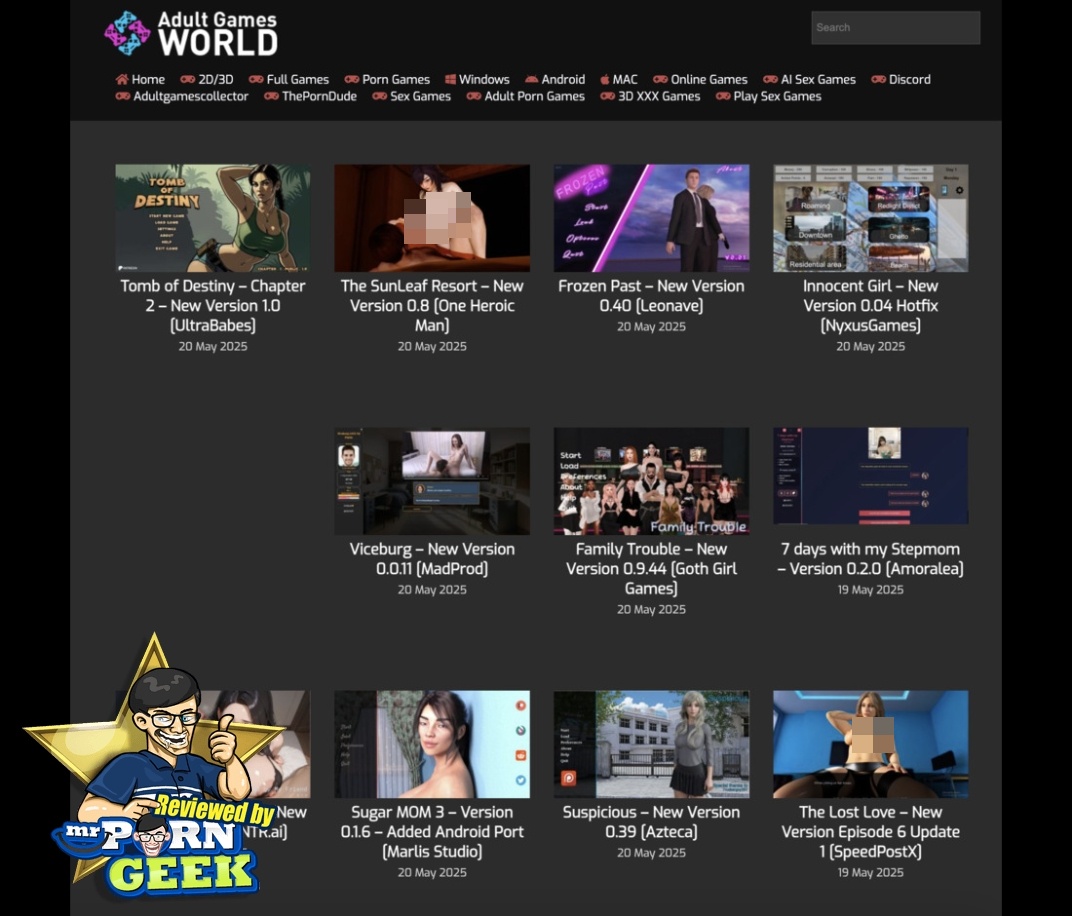Open the Discord link
1072x916 pixels.
tap(909, 79)
